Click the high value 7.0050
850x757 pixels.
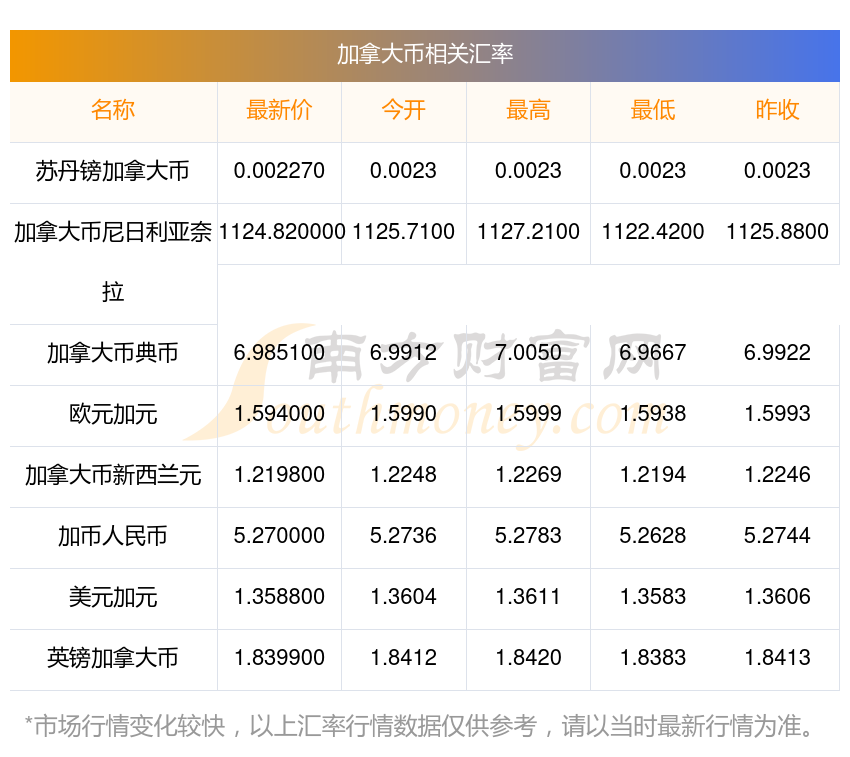[528, 353]
